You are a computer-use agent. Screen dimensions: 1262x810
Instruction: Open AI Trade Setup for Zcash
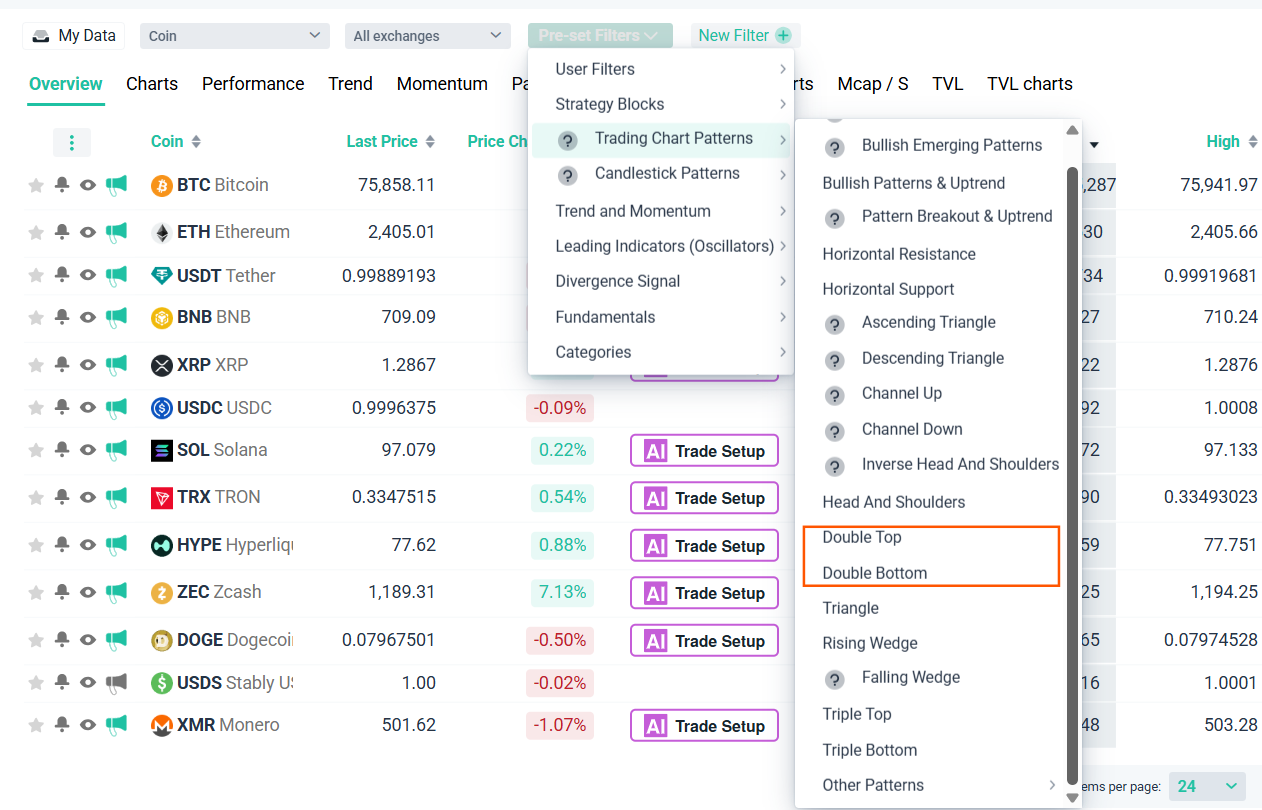(704, 593)
